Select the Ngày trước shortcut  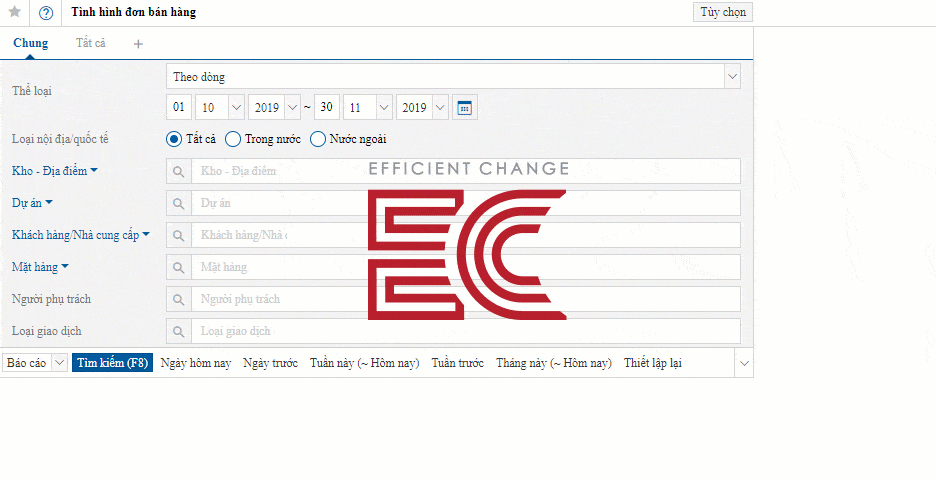270,363
